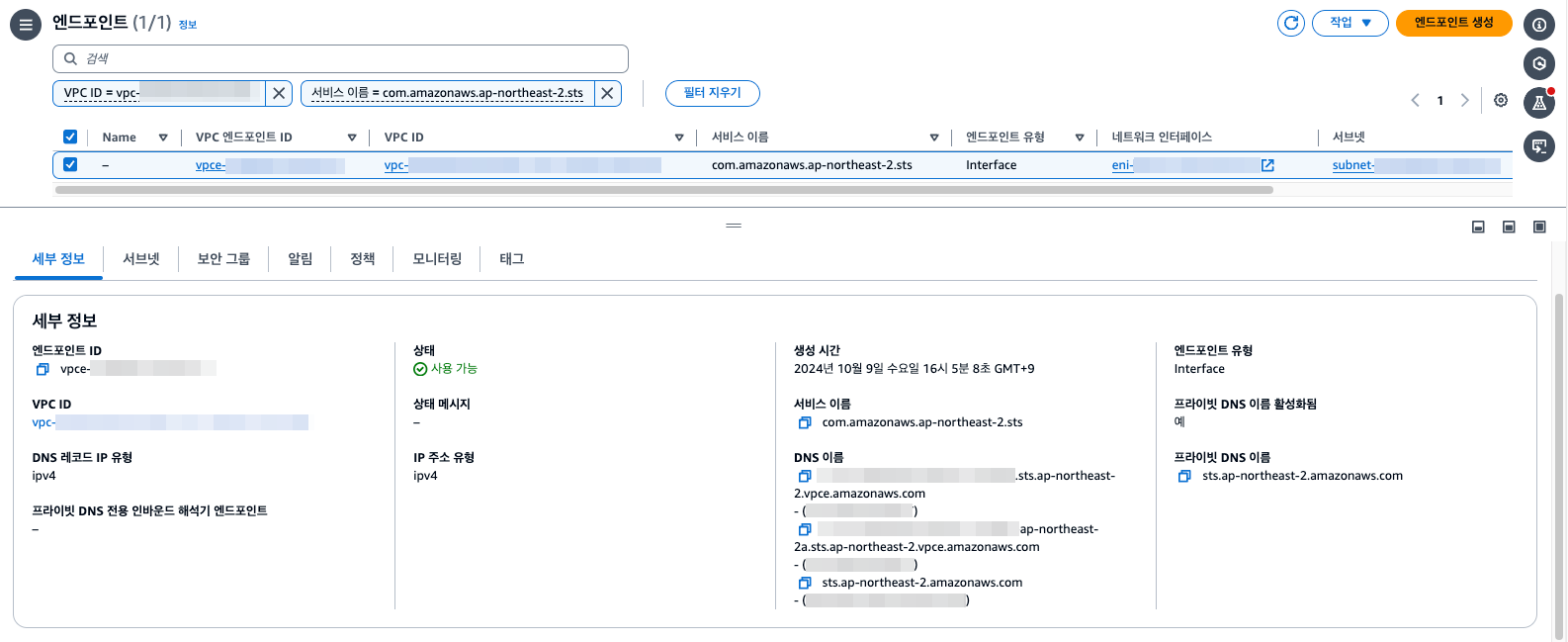Image resolution: width=1568 pixels, height=642 pixels.
Task: Open the info panel icon
Action: tap(1539, 25)
